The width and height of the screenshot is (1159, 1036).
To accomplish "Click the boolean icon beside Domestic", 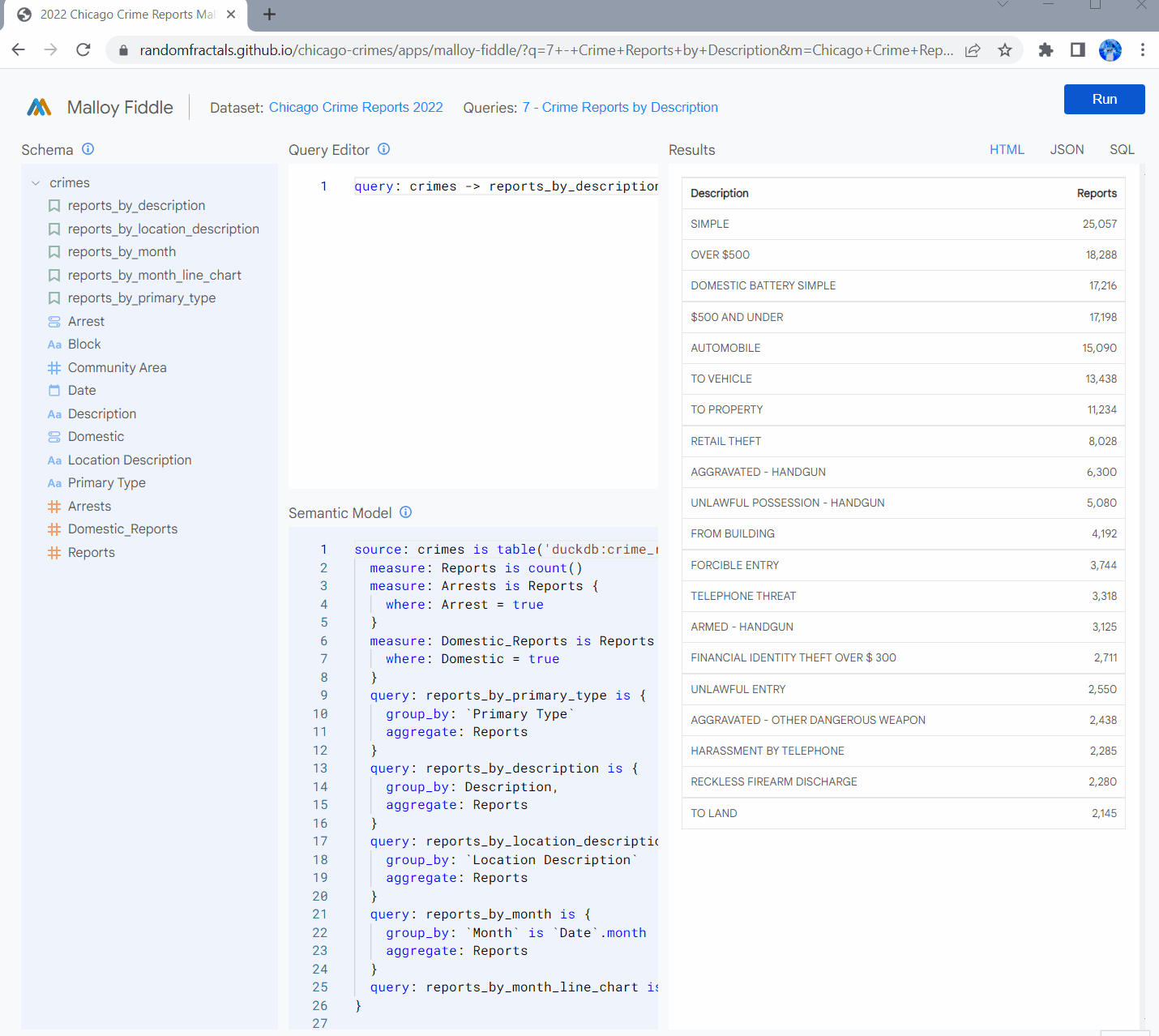I will pos(54,437).
